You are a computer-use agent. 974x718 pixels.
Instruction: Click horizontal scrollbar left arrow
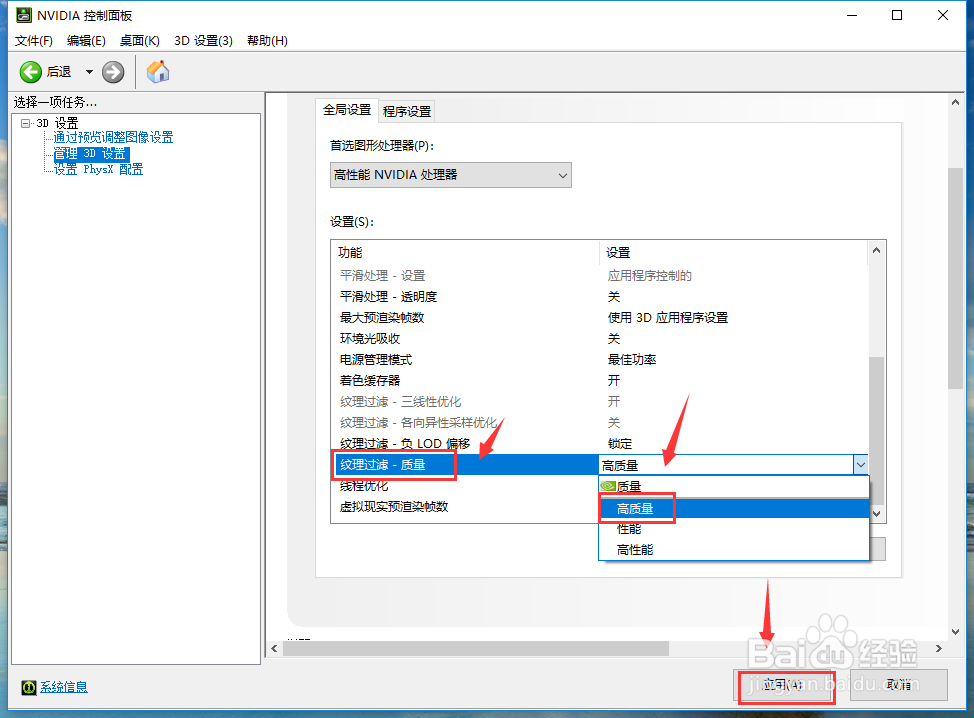click(x=275, y=648)
